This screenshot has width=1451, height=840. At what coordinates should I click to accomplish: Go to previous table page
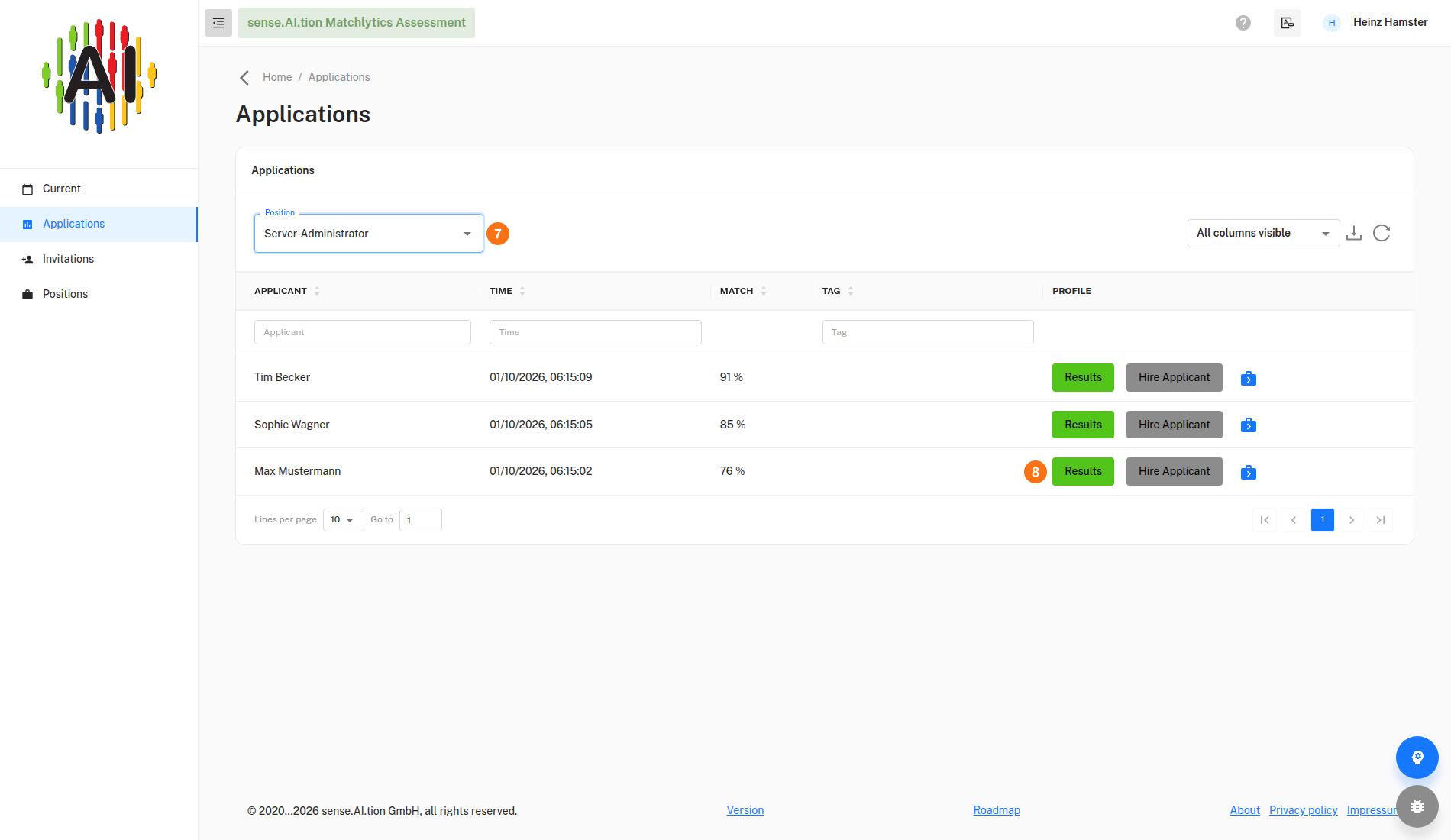coord(1294,520)
